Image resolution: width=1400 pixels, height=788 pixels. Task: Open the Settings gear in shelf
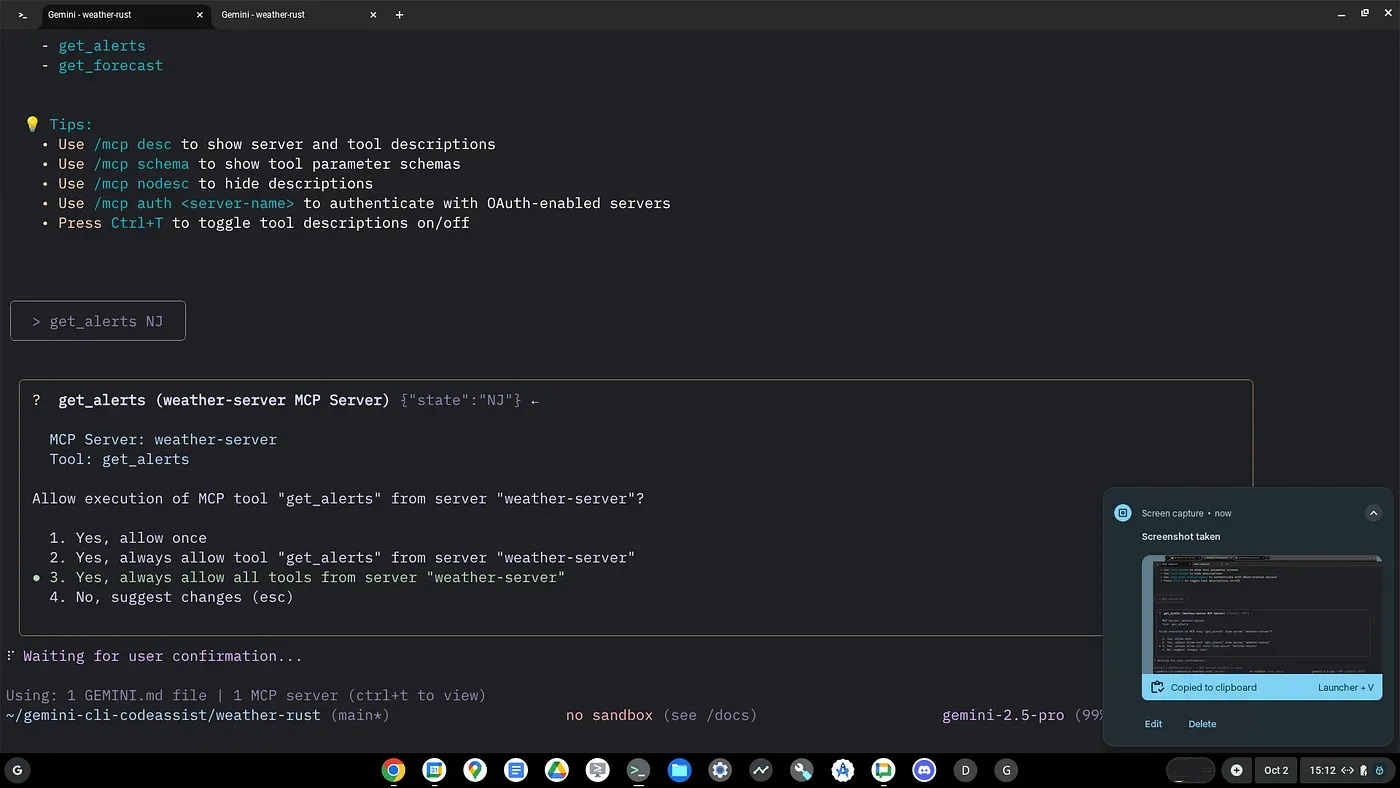(720, 770)
